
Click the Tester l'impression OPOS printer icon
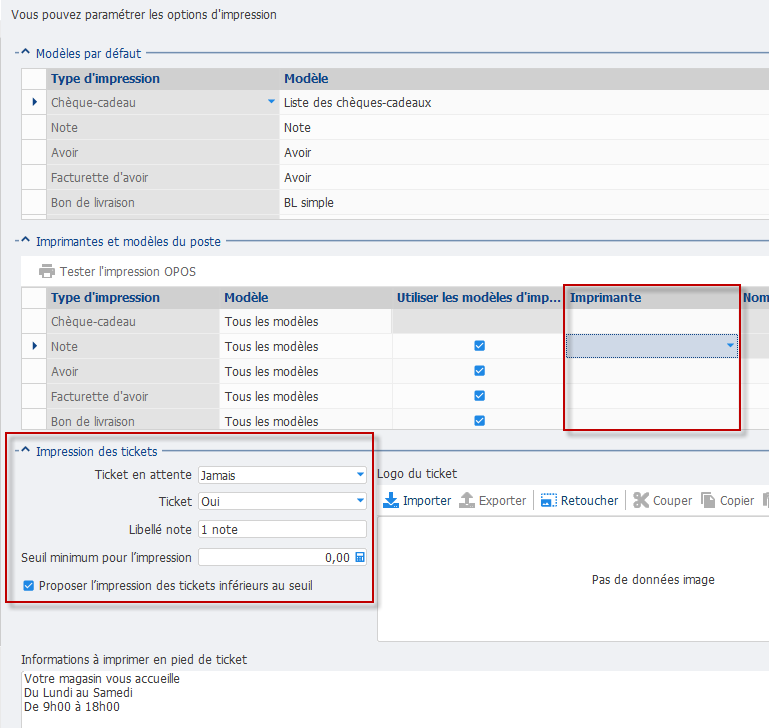47,271
